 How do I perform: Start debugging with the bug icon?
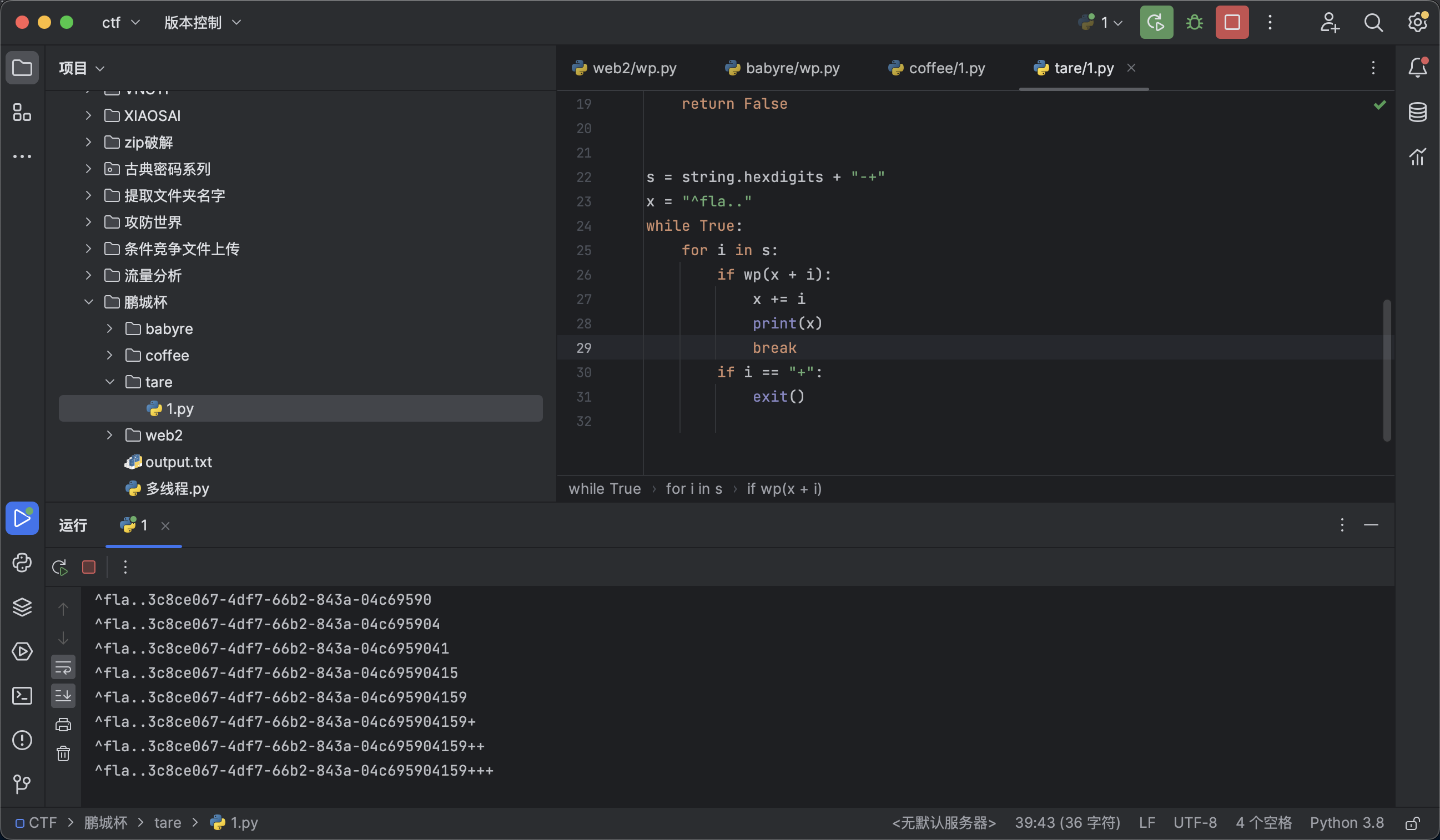1194,22
